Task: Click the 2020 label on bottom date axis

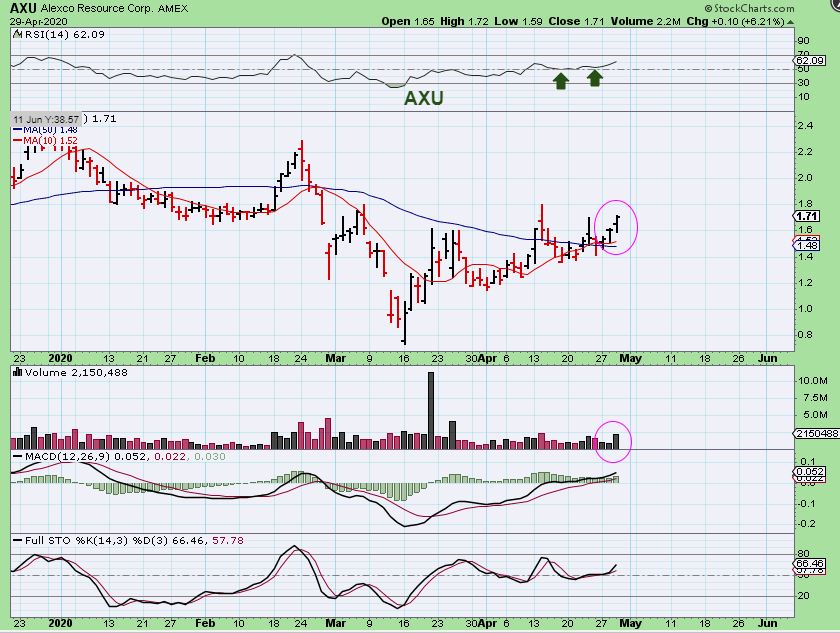Action: [60, 623]
